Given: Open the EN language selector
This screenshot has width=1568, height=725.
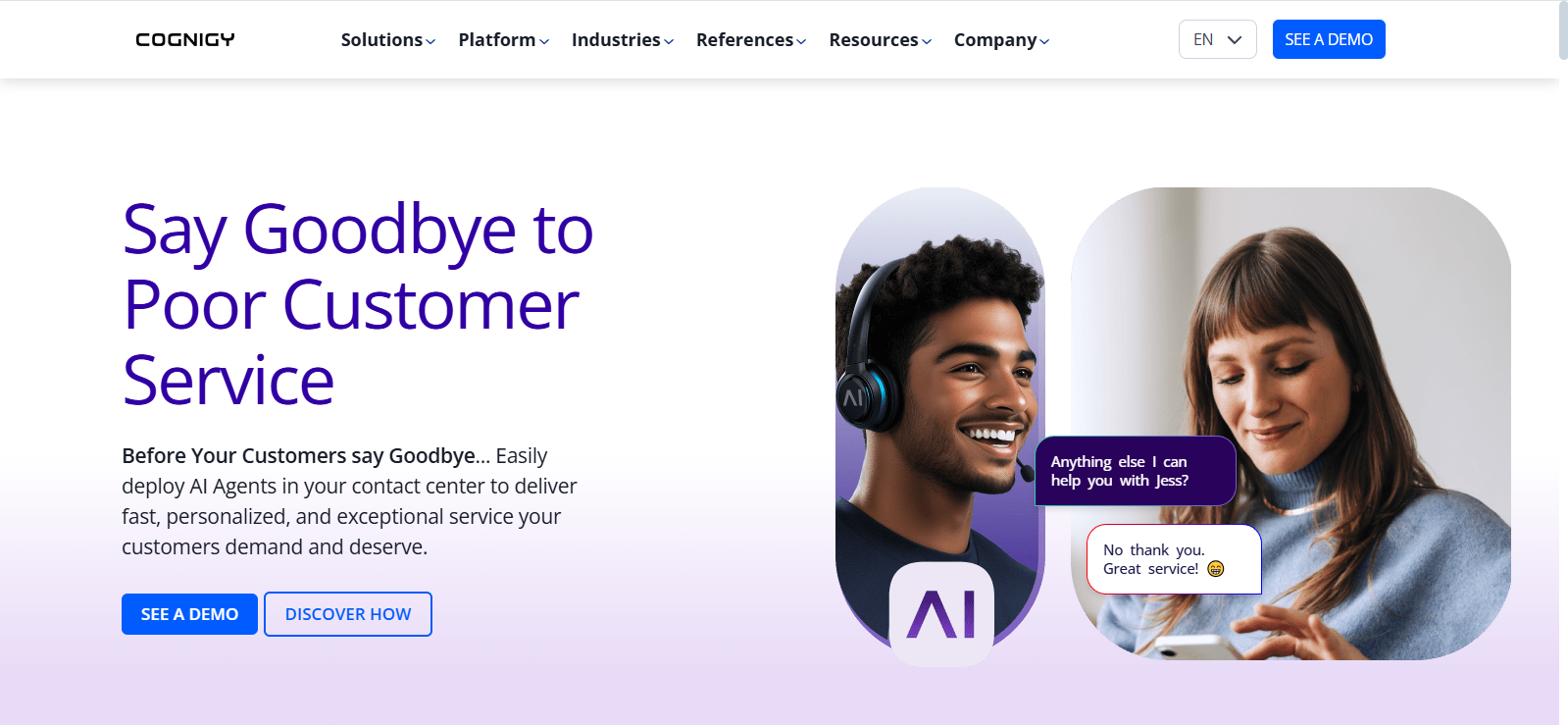Looking at the screenshot, I should click(x=1217, y=39).
